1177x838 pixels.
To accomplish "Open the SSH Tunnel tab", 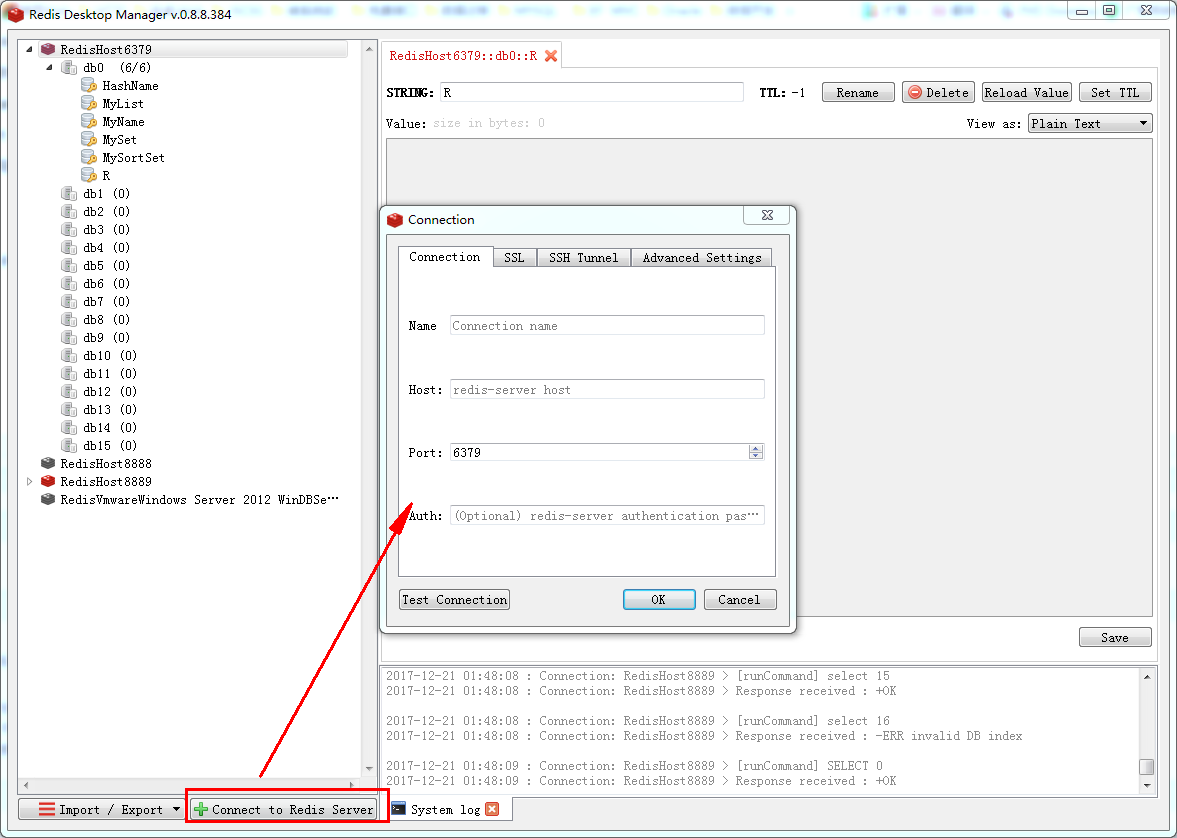I will pos(583,258).
